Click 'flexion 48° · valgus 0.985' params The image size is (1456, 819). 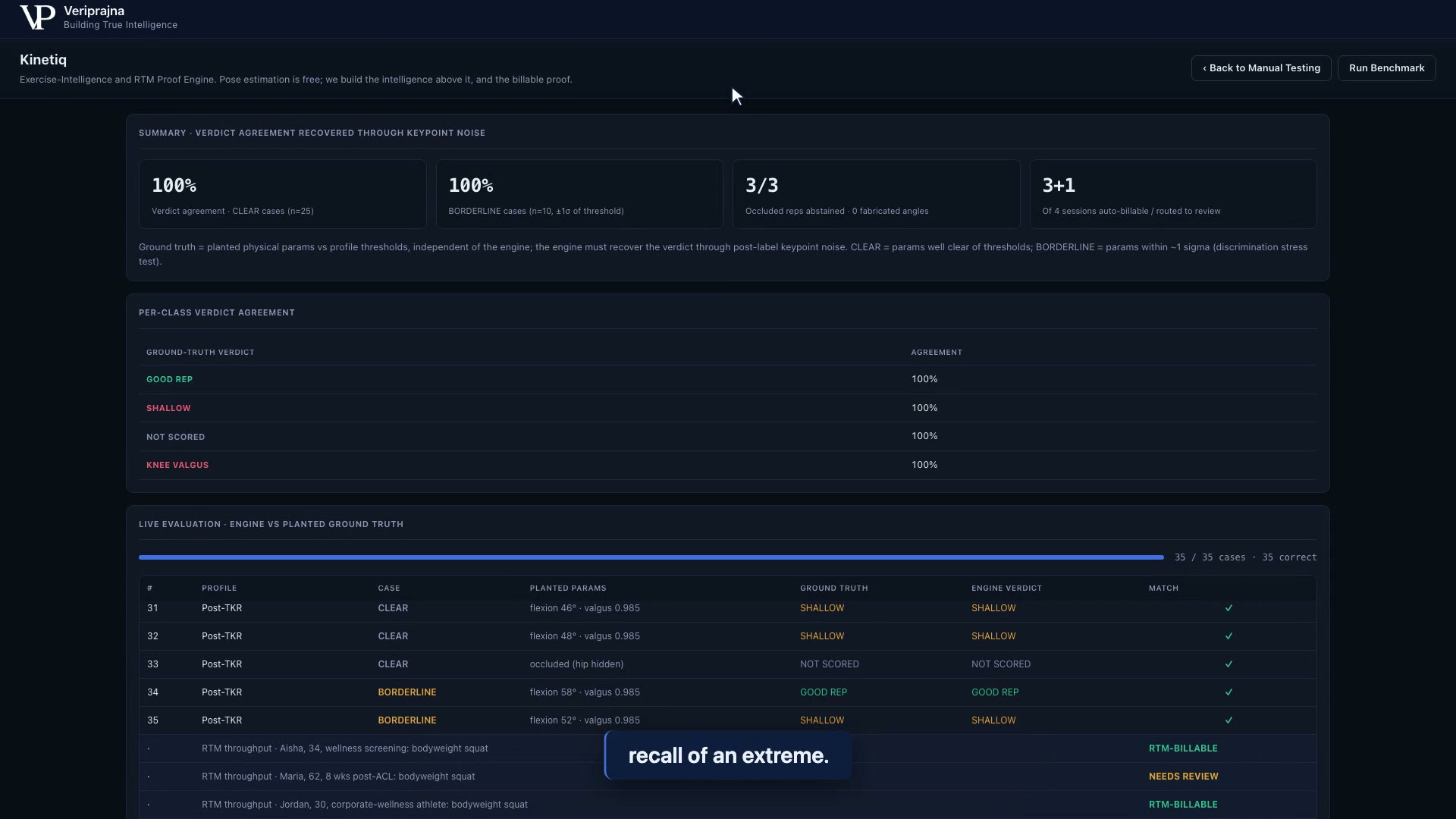[585, 636]
